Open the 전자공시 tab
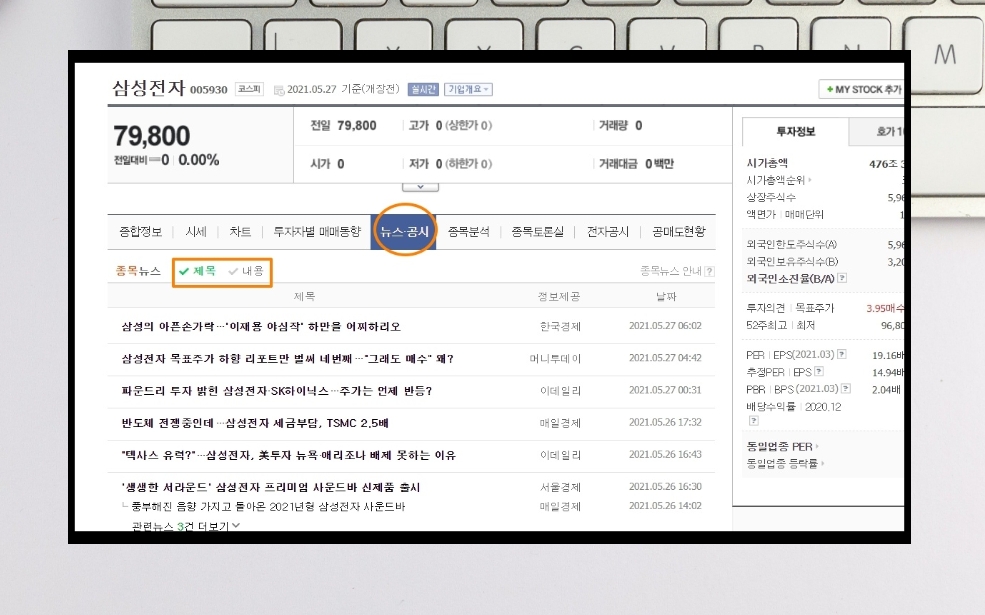985x615 pixels. pos(607,232)
